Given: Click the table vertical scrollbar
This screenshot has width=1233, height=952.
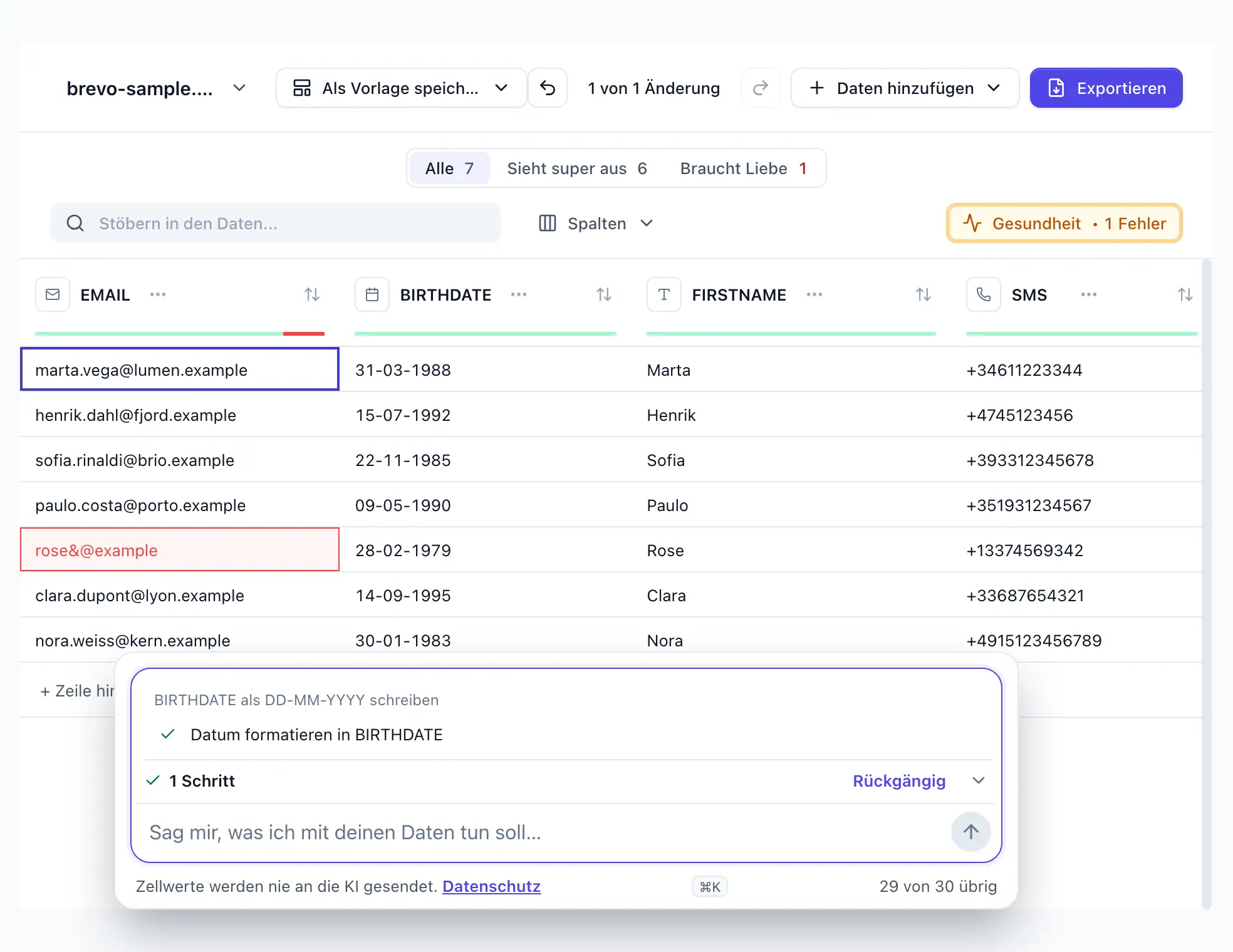Looking at the screenshot, I should (x=1207, y=584).
